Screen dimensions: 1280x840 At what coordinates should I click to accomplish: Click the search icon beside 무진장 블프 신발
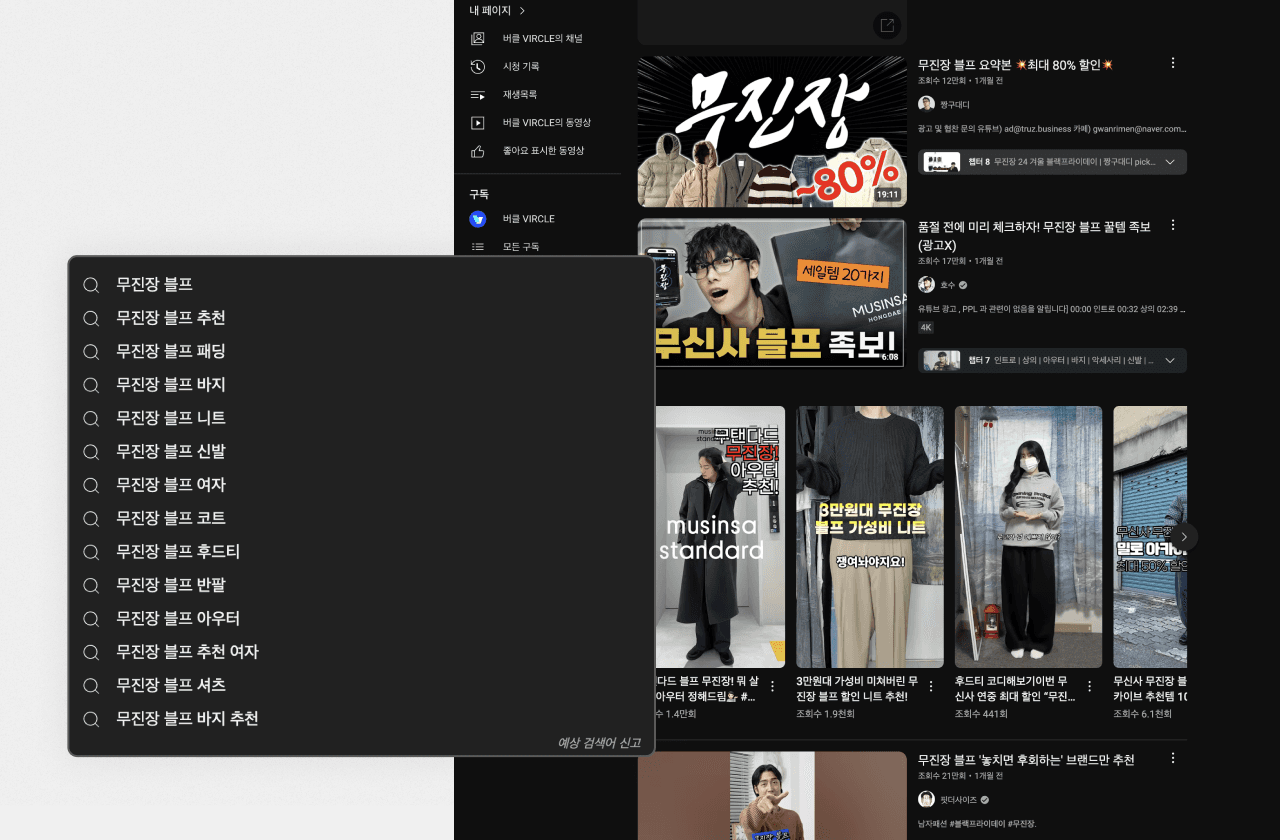coord(91,452)
